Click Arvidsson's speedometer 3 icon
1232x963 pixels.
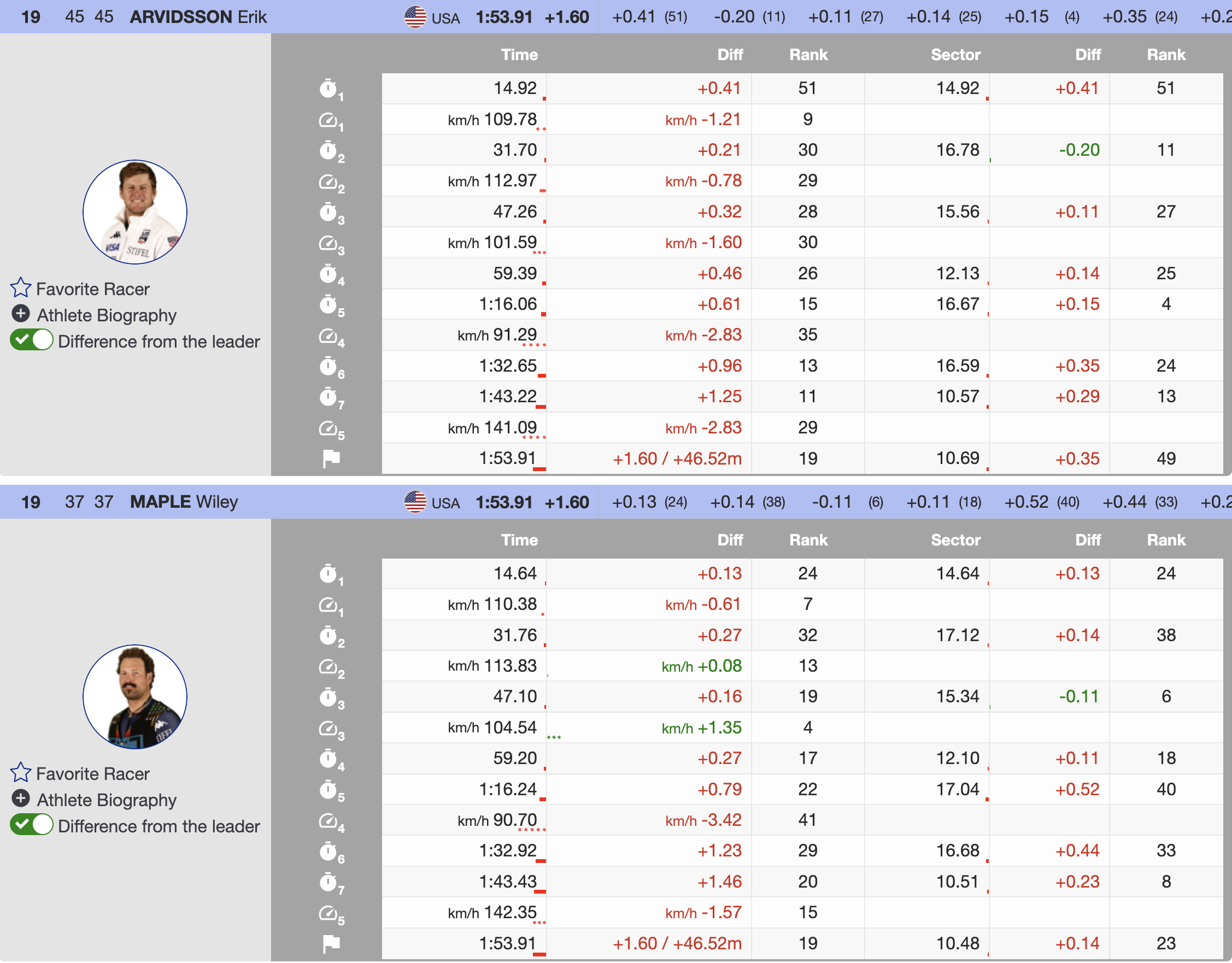[329, 243]
